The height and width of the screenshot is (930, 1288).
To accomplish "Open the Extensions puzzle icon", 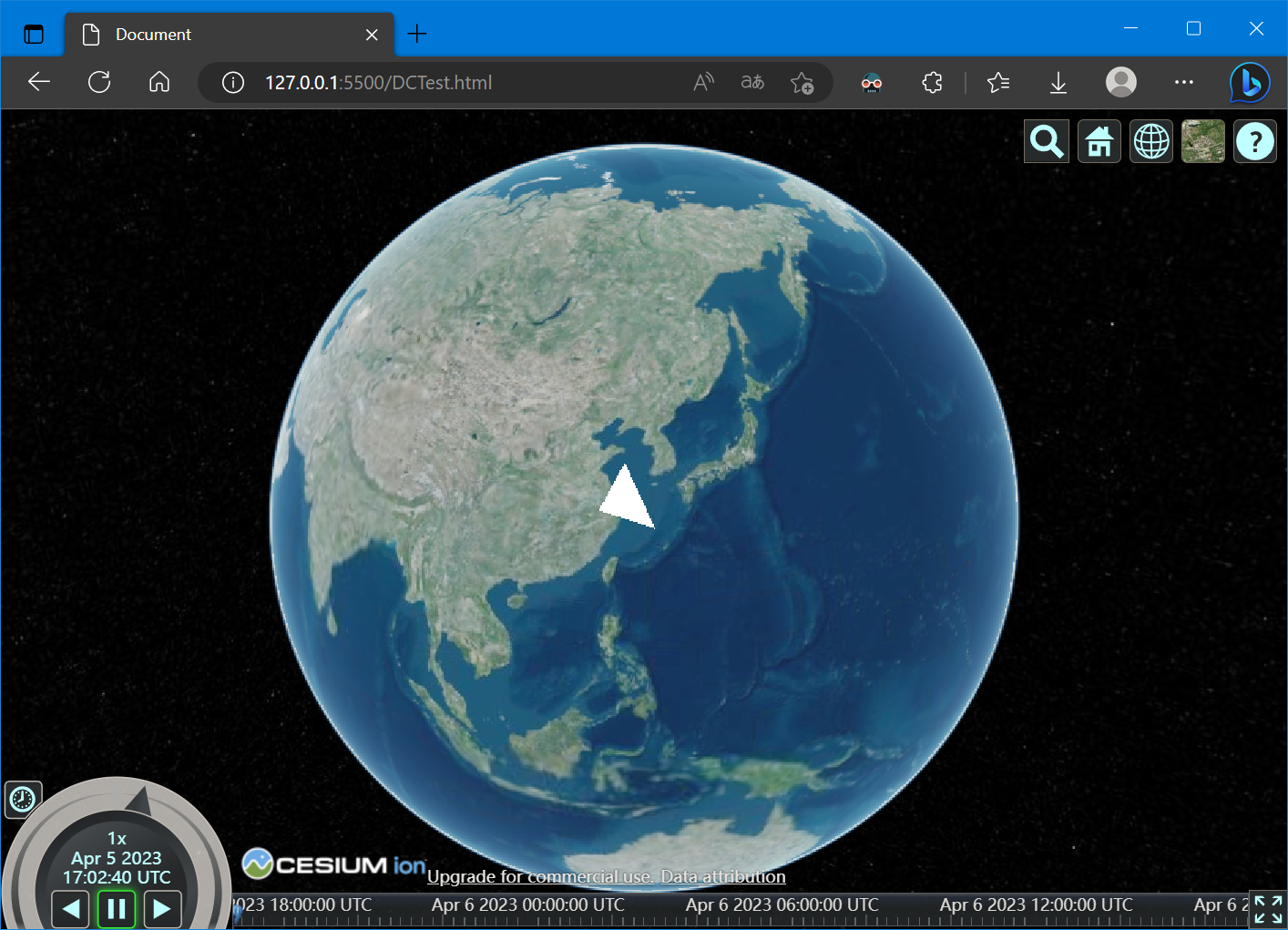I will (932, 83).
